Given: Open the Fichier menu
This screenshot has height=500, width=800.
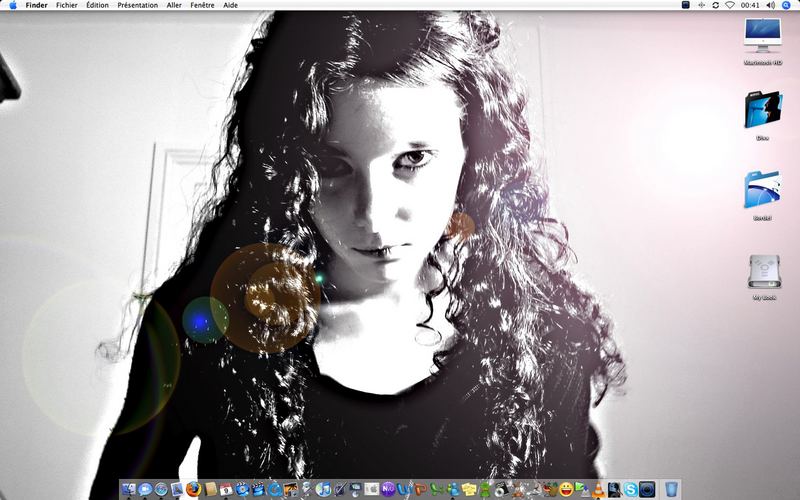Looking at the screenshot, I should 67,5.
